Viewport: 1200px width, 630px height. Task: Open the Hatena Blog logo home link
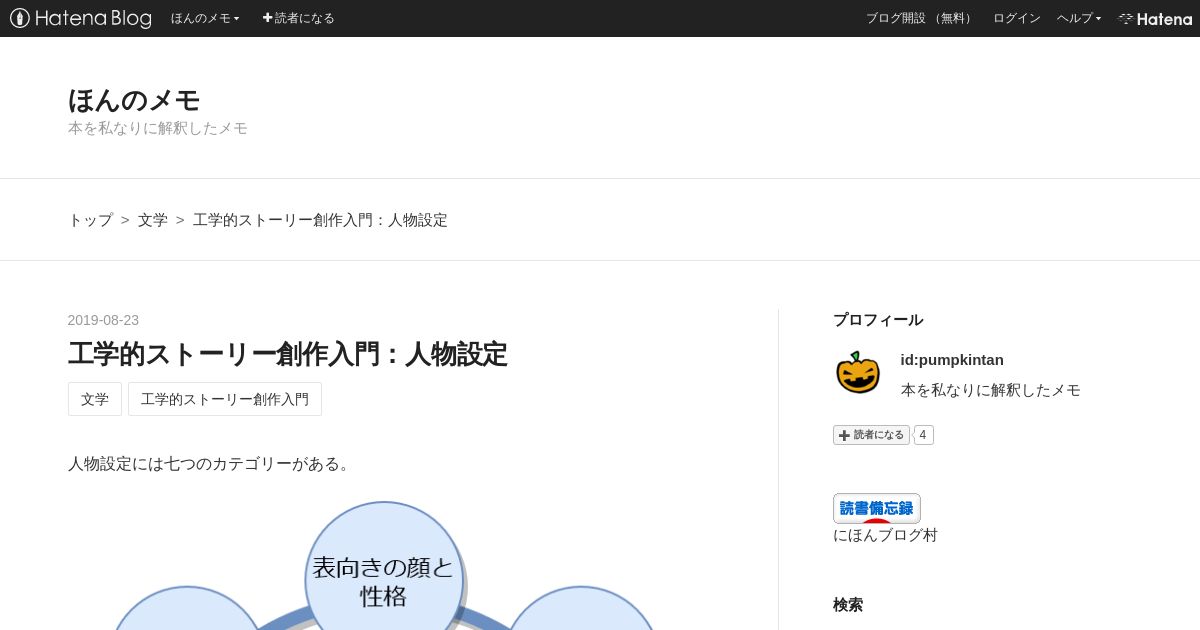coord(81,18)
